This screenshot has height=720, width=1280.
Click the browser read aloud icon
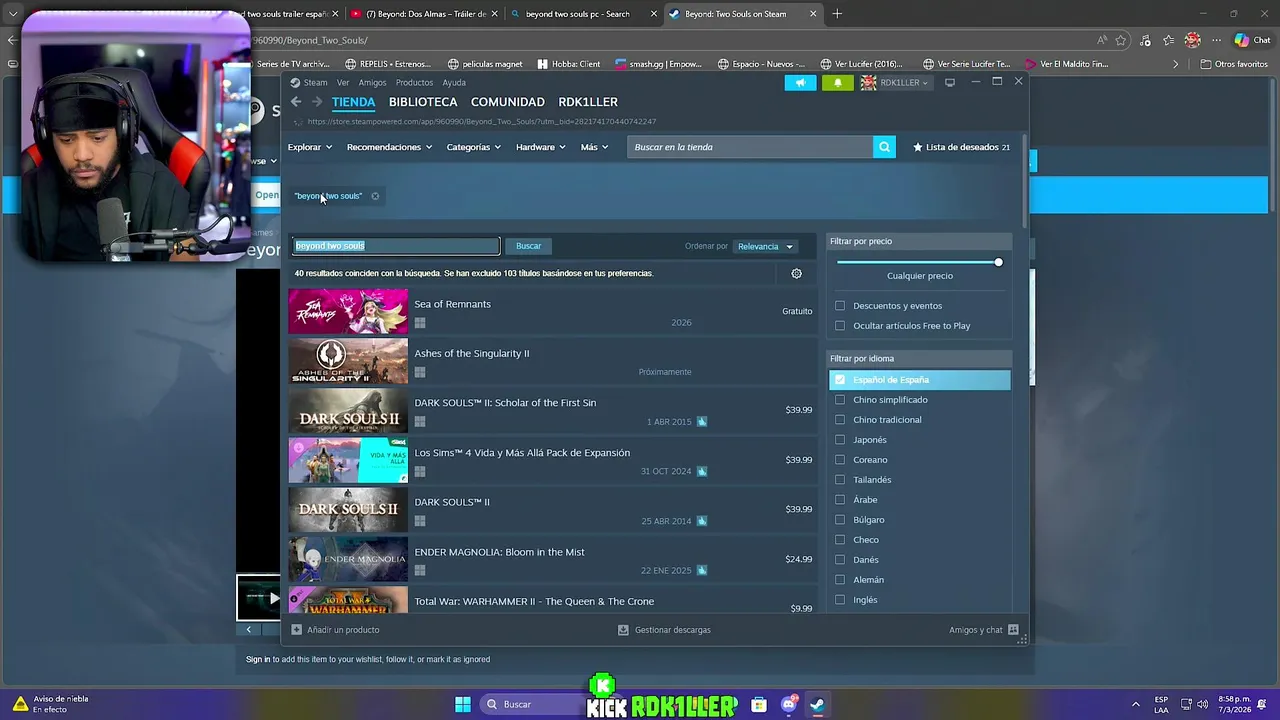click(x=1101, y=40)
